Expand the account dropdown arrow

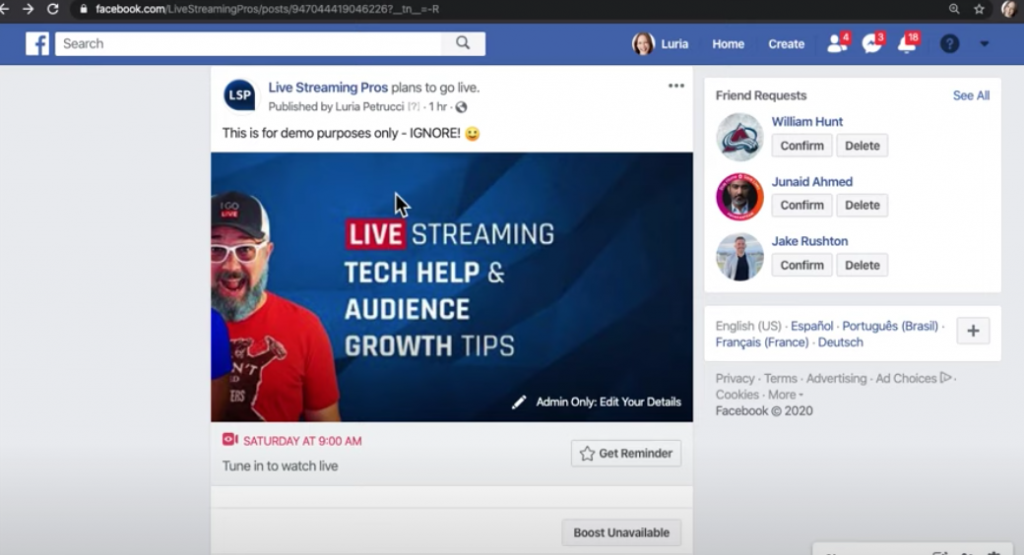[x=984, y=44]
